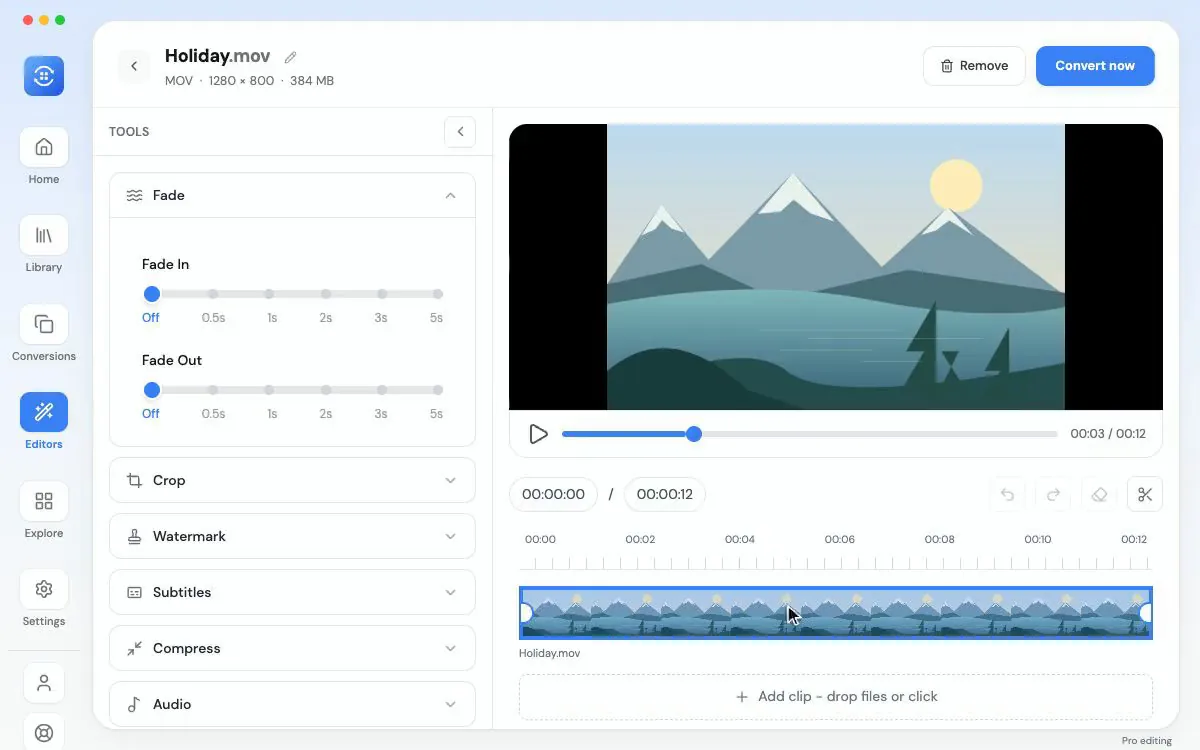Click the clip's left trim handle
Viewport: 1200px width, 750px height.
tap(525, 613)
